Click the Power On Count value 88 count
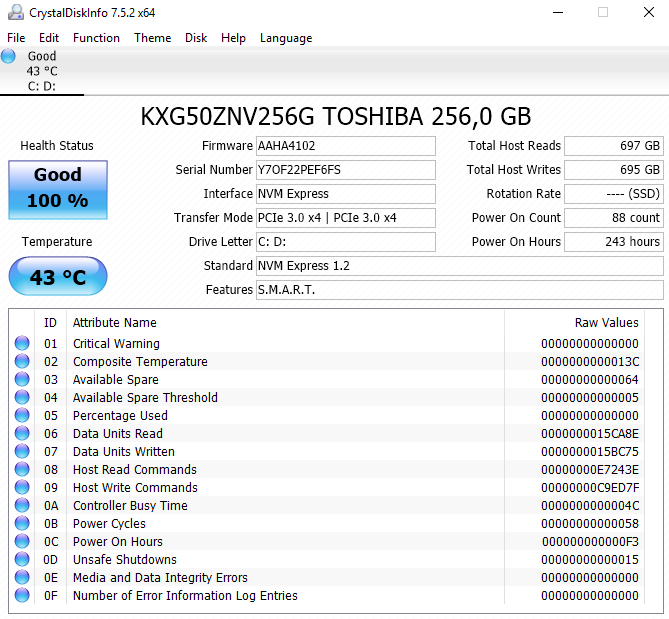Viewport: 669px width, 619px height. click(614, 218)
